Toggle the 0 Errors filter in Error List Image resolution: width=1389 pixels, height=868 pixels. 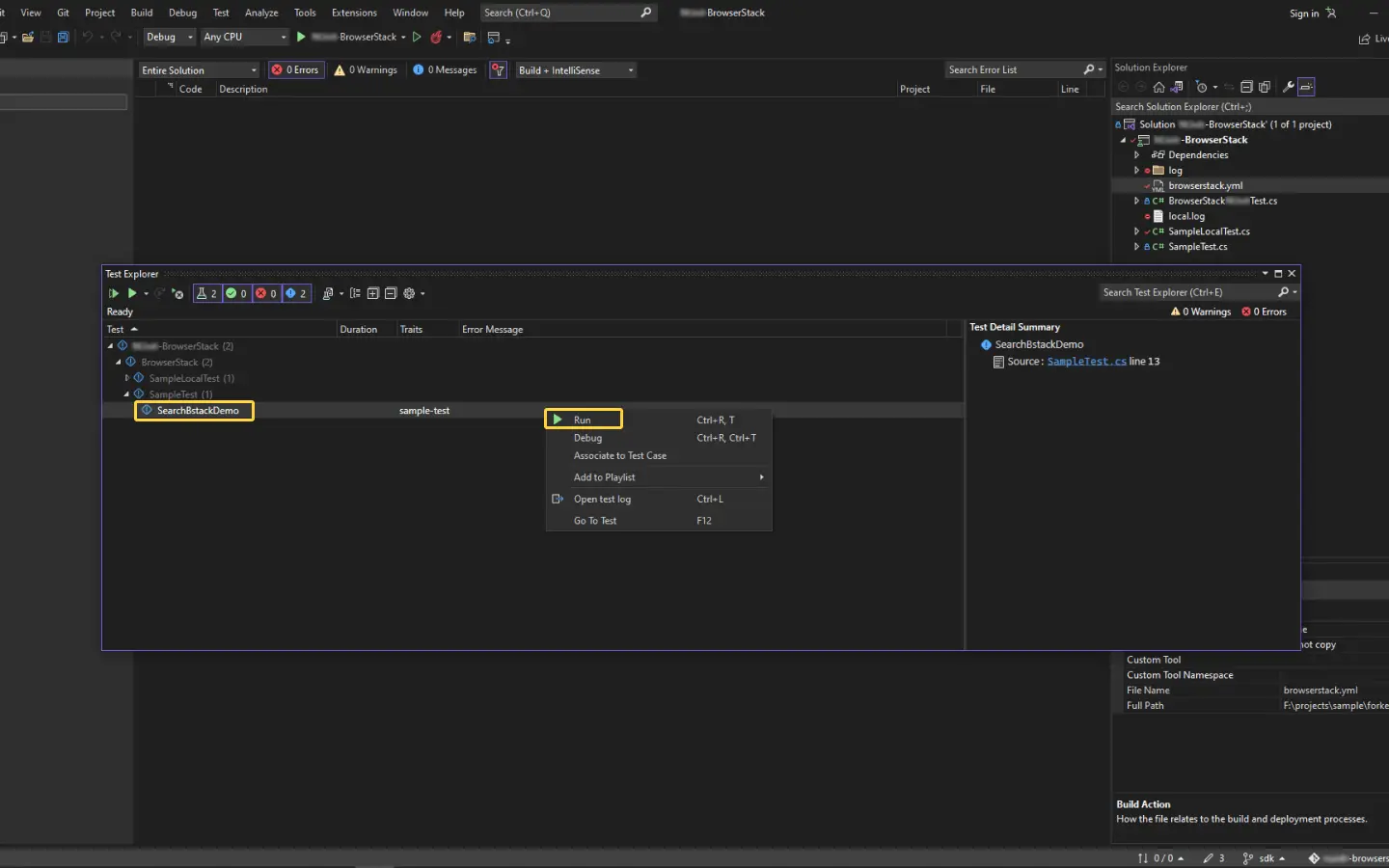[296, 70]
